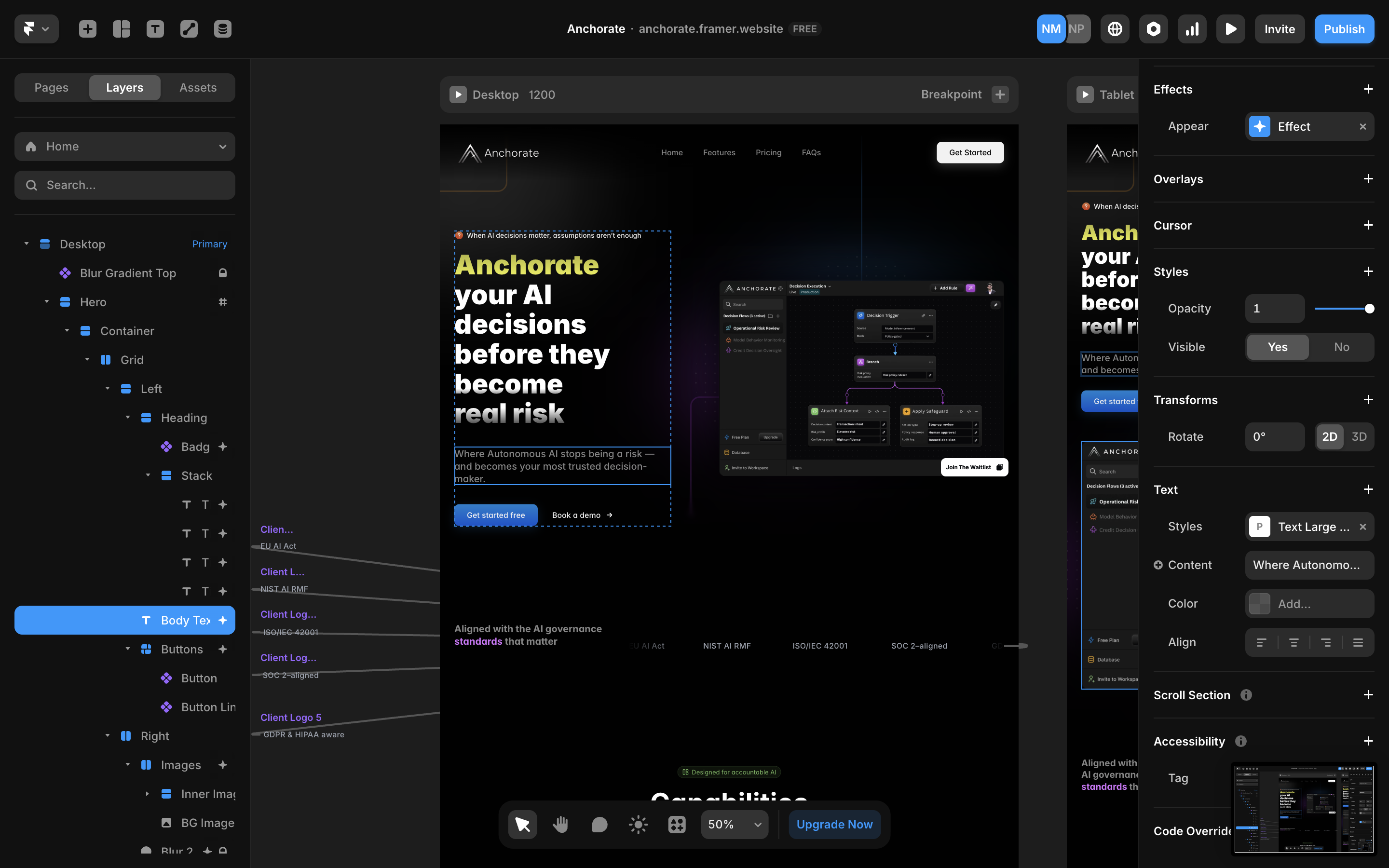Switch Rotate mode to 3D
Viewport: 1389px width, 868px height.
click(x=1359, y=437)
